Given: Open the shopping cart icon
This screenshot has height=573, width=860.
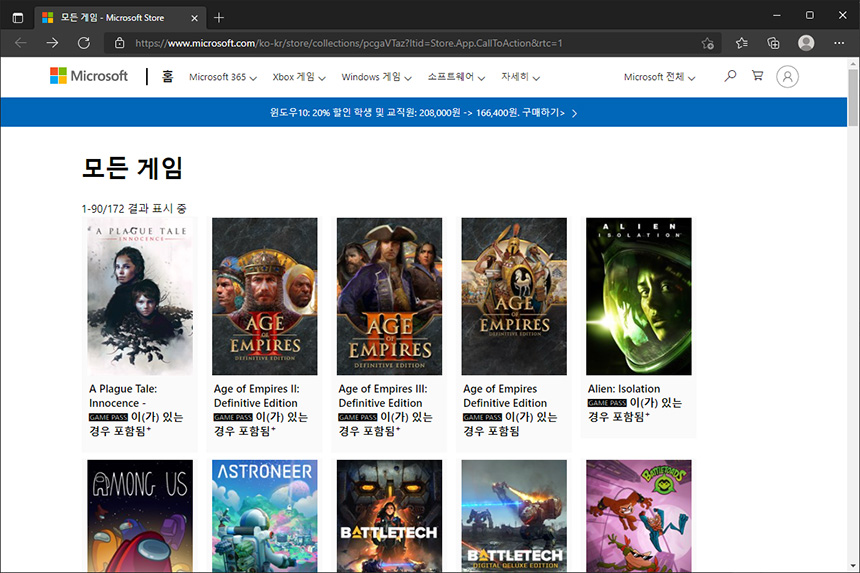Looking at the screenshot, I should click(x=757, y=76).
